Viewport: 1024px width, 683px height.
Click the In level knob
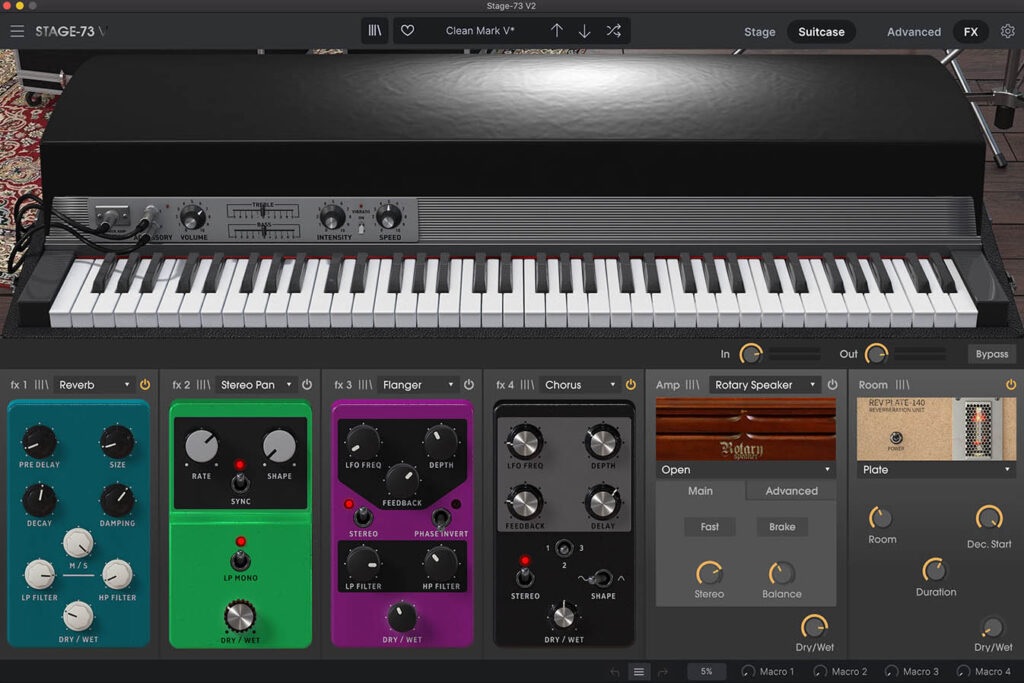click(x=750, y=354)
